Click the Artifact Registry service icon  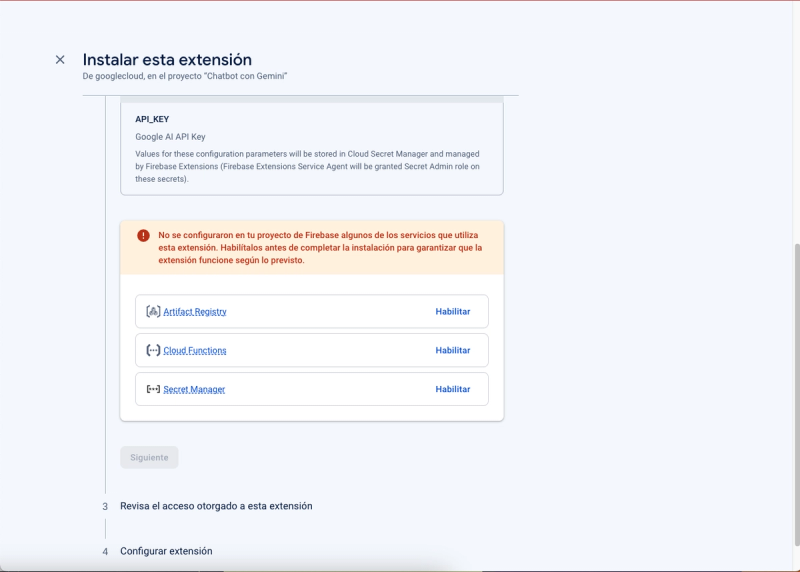(x=153, y=312)
